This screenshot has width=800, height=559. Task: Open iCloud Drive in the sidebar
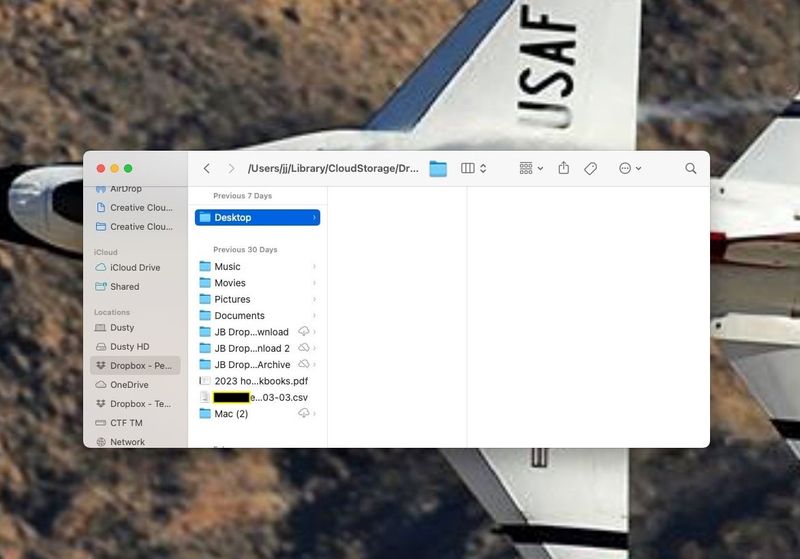point(135,267)
